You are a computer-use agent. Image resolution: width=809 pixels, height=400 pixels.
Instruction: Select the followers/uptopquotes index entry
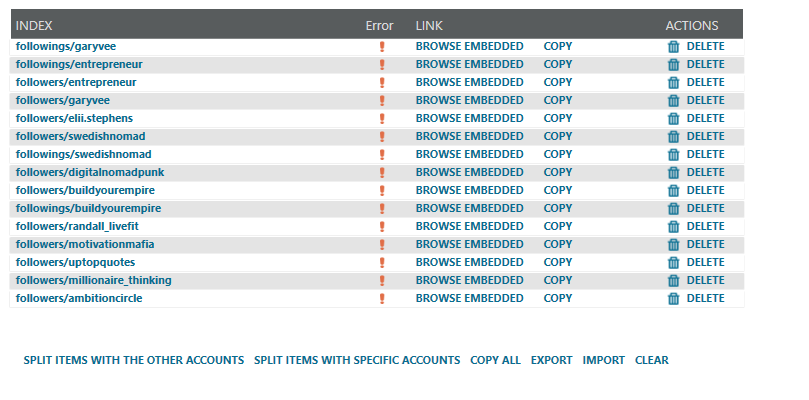75,262
